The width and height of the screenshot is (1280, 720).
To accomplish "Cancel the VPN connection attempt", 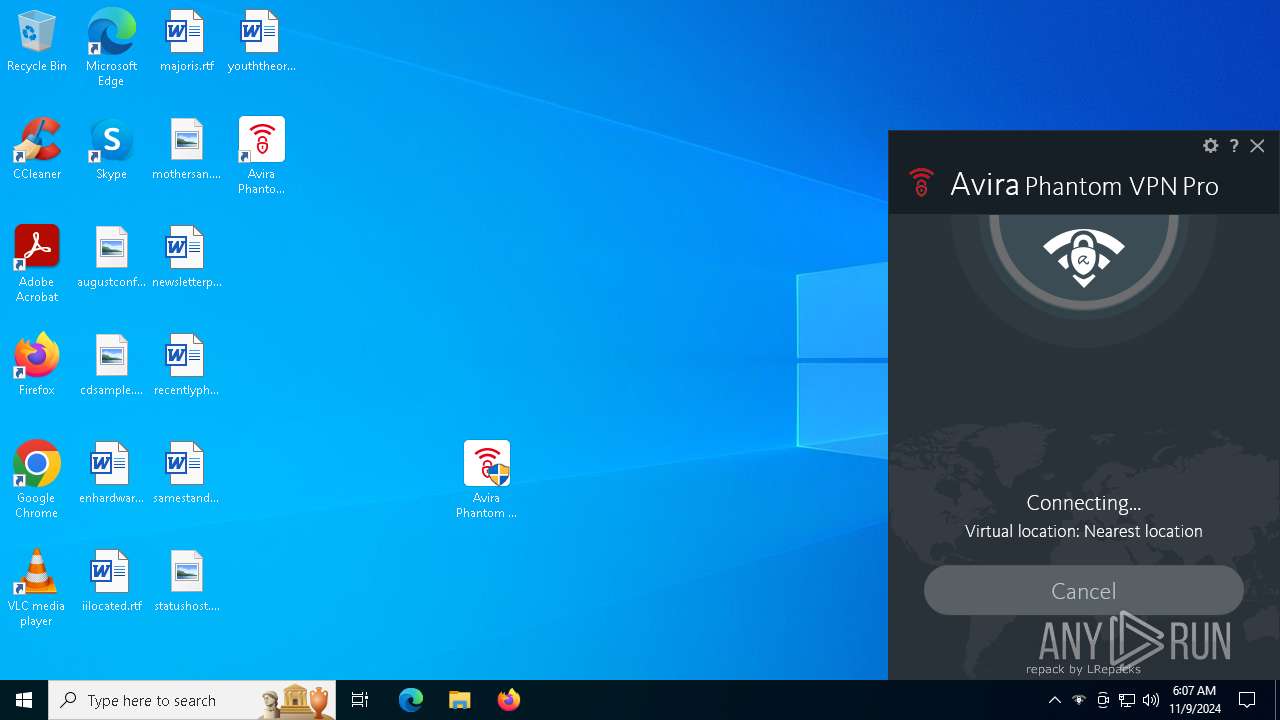I will [1084, 590].
